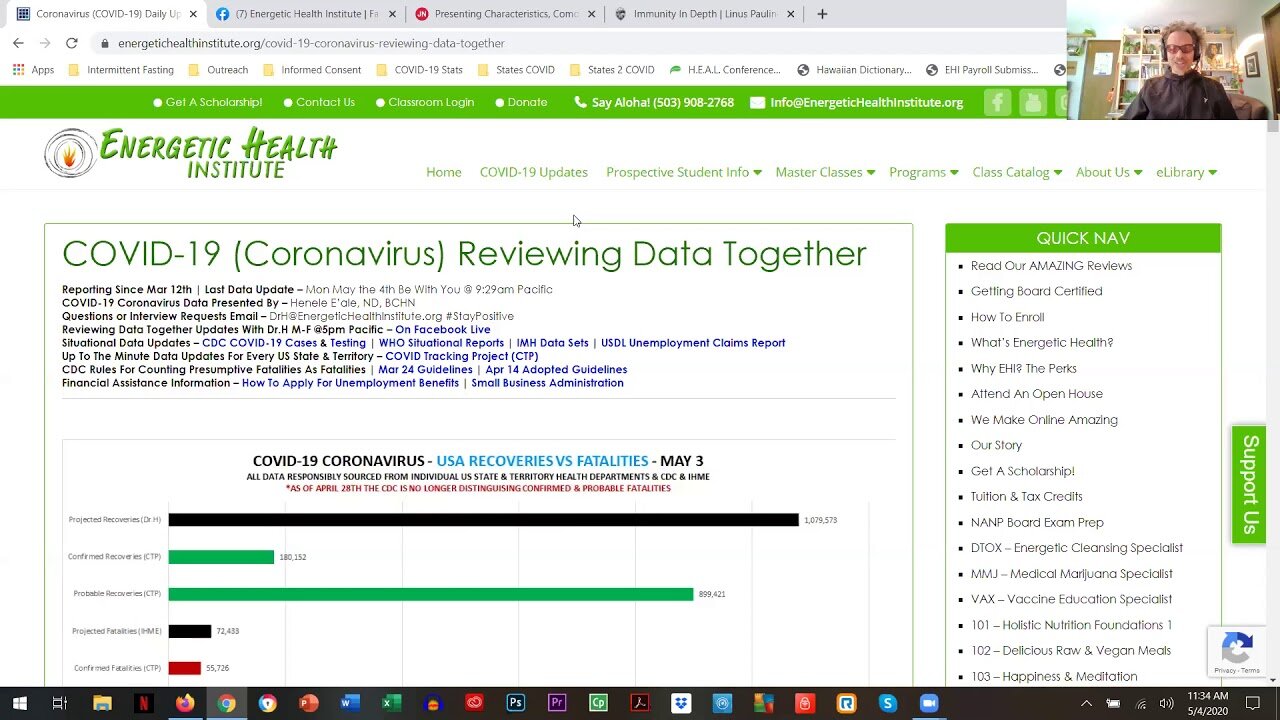Click the address bar URL field
Screen dimensions: 1280x720
point(580,43)
